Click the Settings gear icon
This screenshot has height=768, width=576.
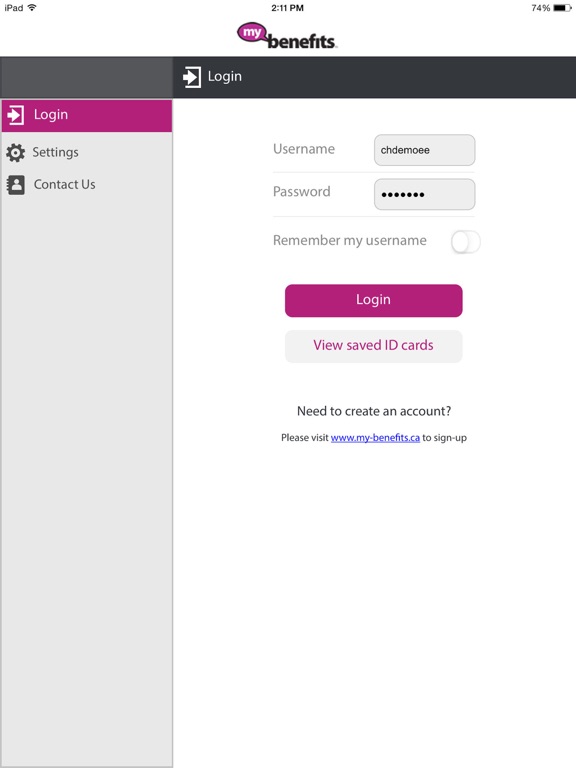16,153
